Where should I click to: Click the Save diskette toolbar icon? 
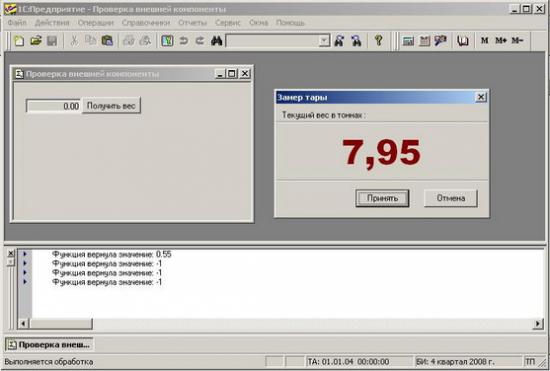52,41
